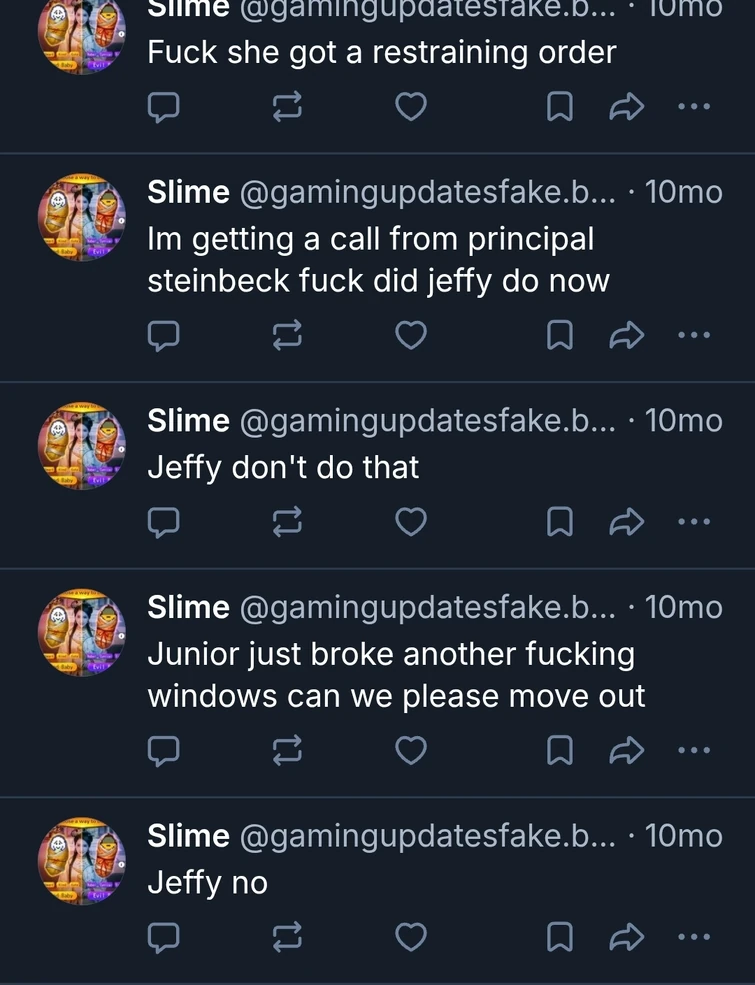This screenshot has height=985, width=755.
Task: Open the 'Jeffy don't do that' post text
Action: tap(283, 467)
